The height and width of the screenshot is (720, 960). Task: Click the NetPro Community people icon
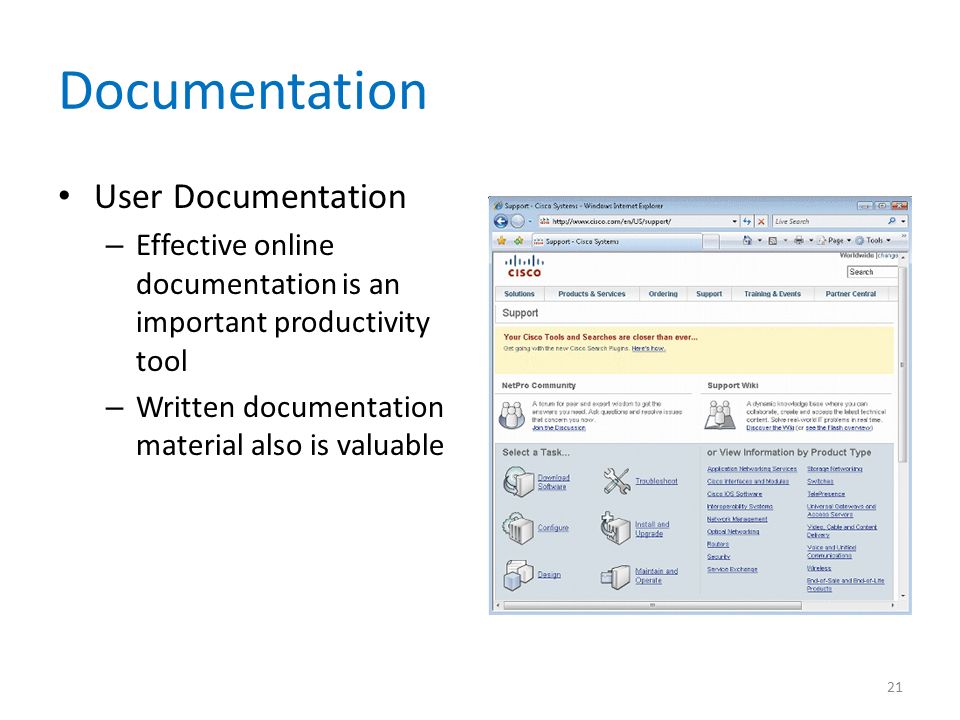point(512,415)
